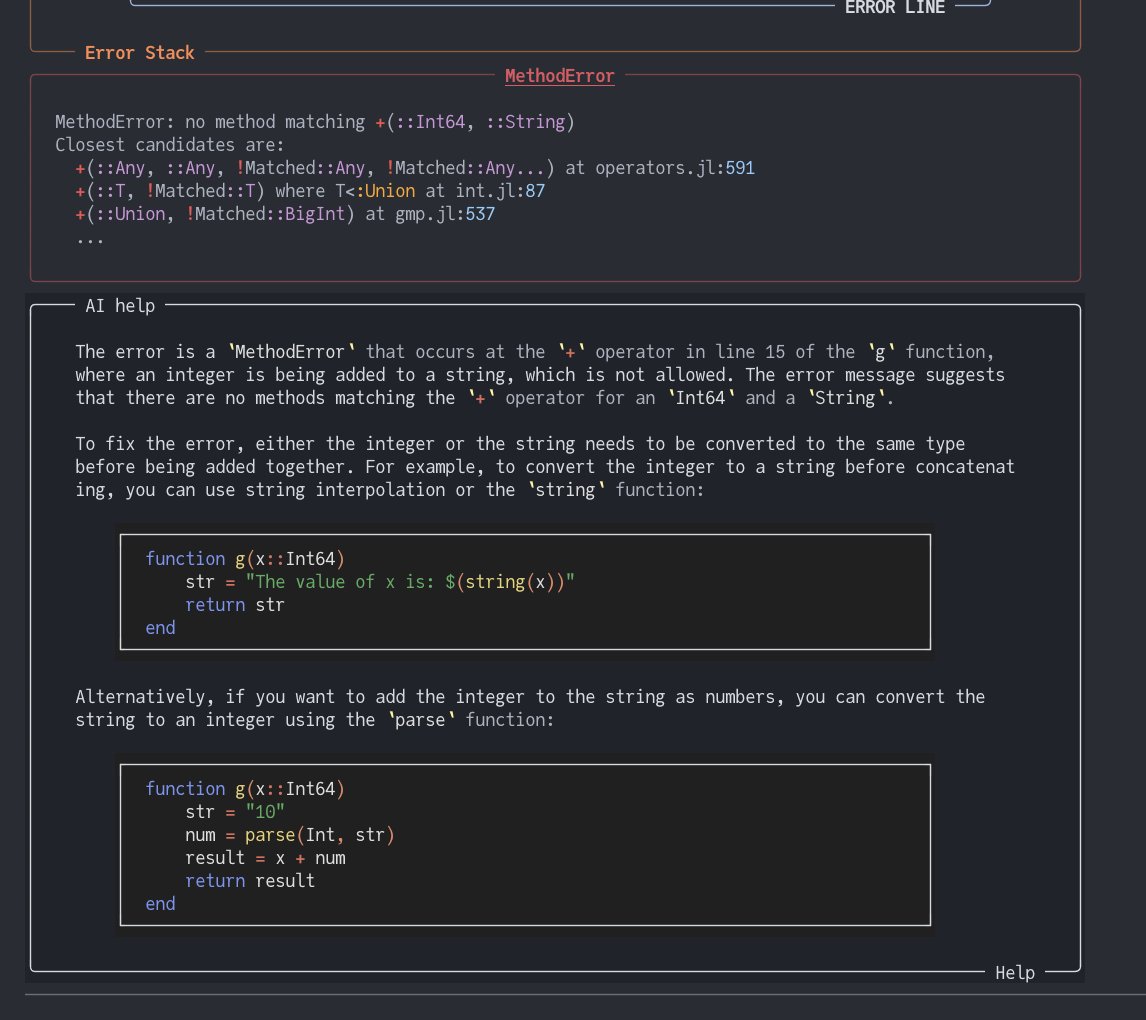Click 'int.jl:87' file reference
This screenshot has width=1146, height=1020.
pos(500,191)
